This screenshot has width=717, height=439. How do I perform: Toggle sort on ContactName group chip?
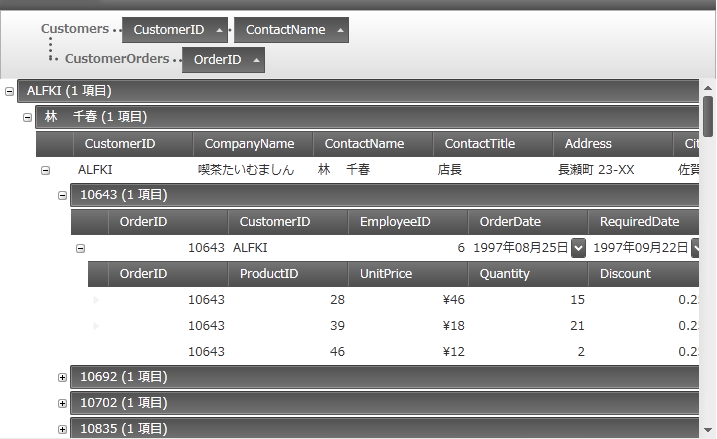[341, 30]
